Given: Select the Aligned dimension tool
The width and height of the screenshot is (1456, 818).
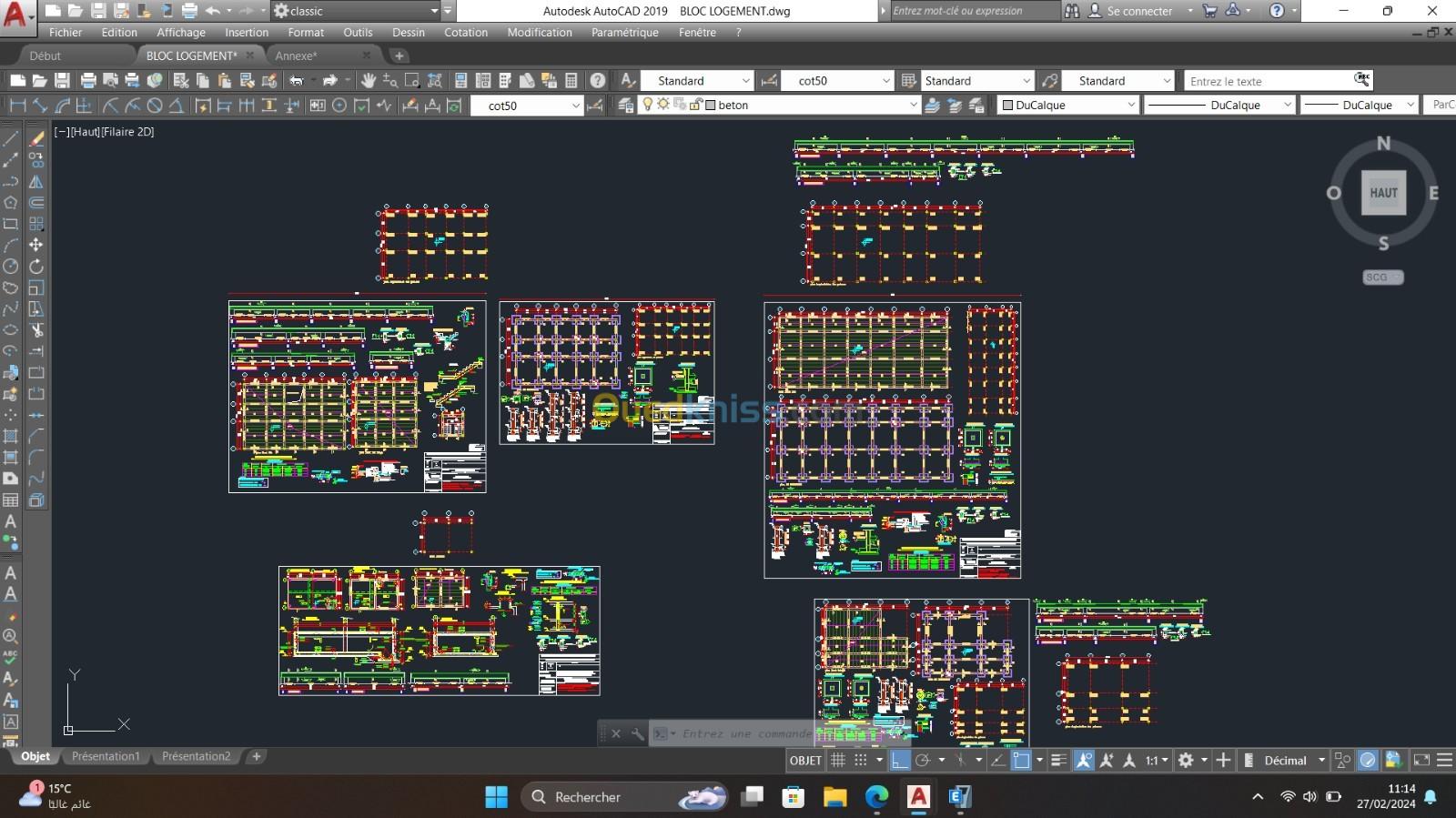Looking at the screenshot, I should (x=40, y=106).
